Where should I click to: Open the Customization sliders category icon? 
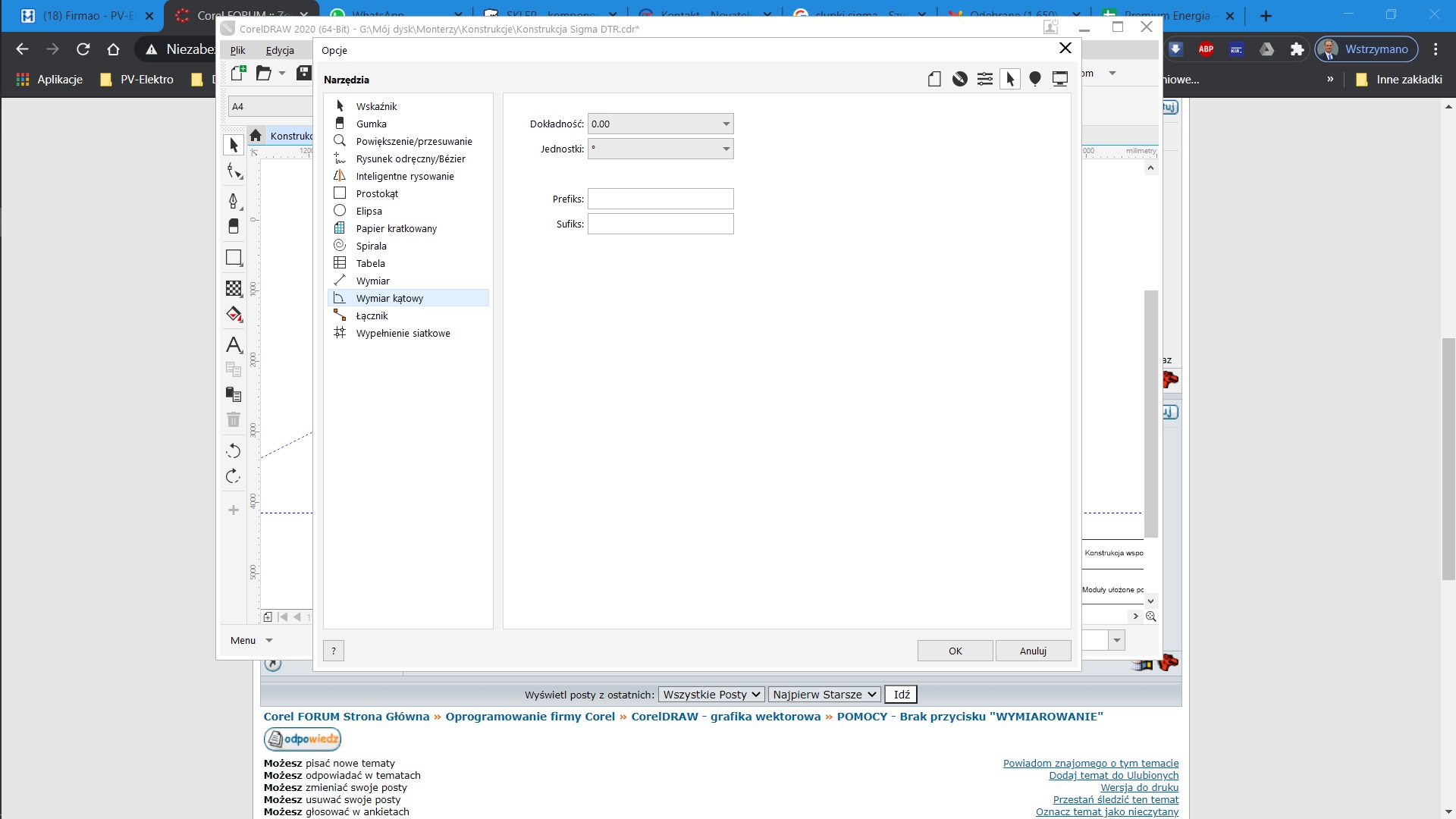point(985,79)
